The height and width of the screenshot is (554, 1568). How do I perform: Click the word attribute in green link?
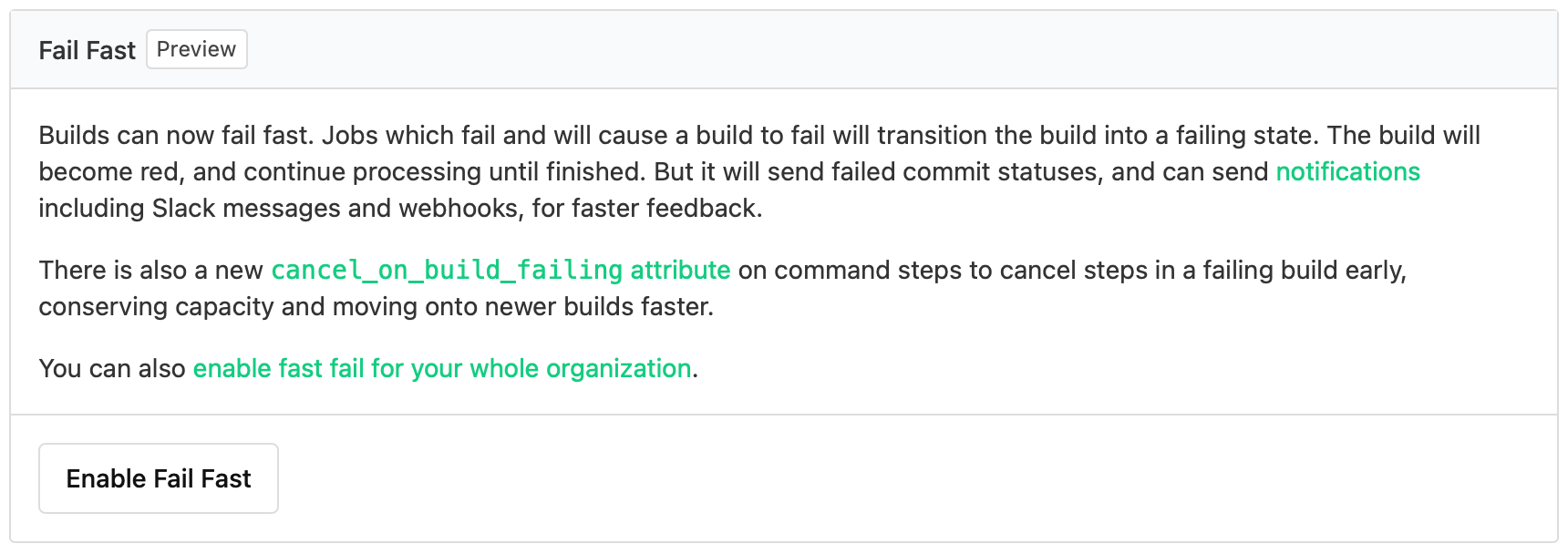click(x=680, y=270)
